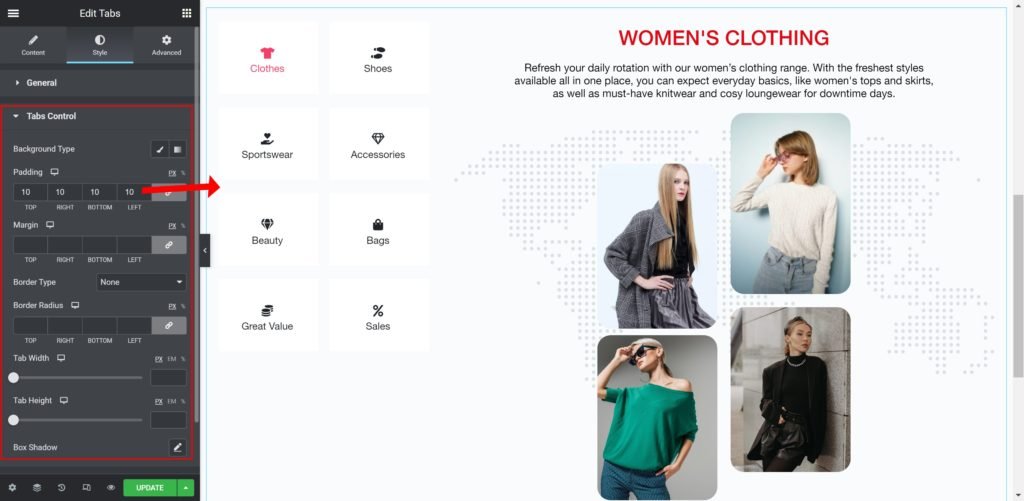Open save options arrow beside Update
This screenshot has width=1024, height=501.
(186, 487)
